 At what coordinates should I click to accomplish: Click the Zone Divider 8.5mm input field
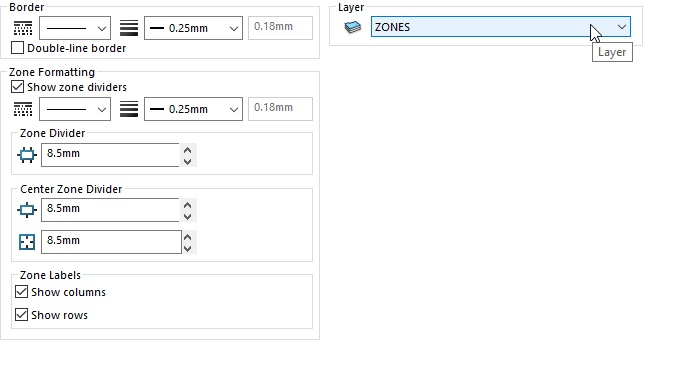click(x=110, y=155)
